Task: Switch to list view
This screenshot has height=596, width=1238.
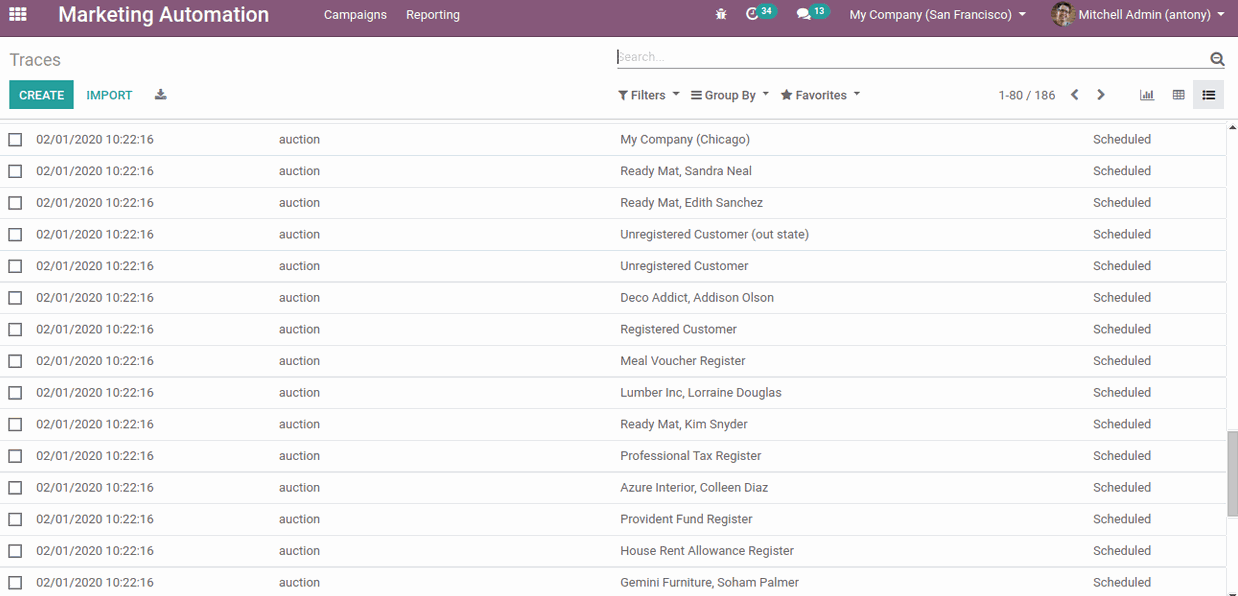Action: tap(1208, 95)
